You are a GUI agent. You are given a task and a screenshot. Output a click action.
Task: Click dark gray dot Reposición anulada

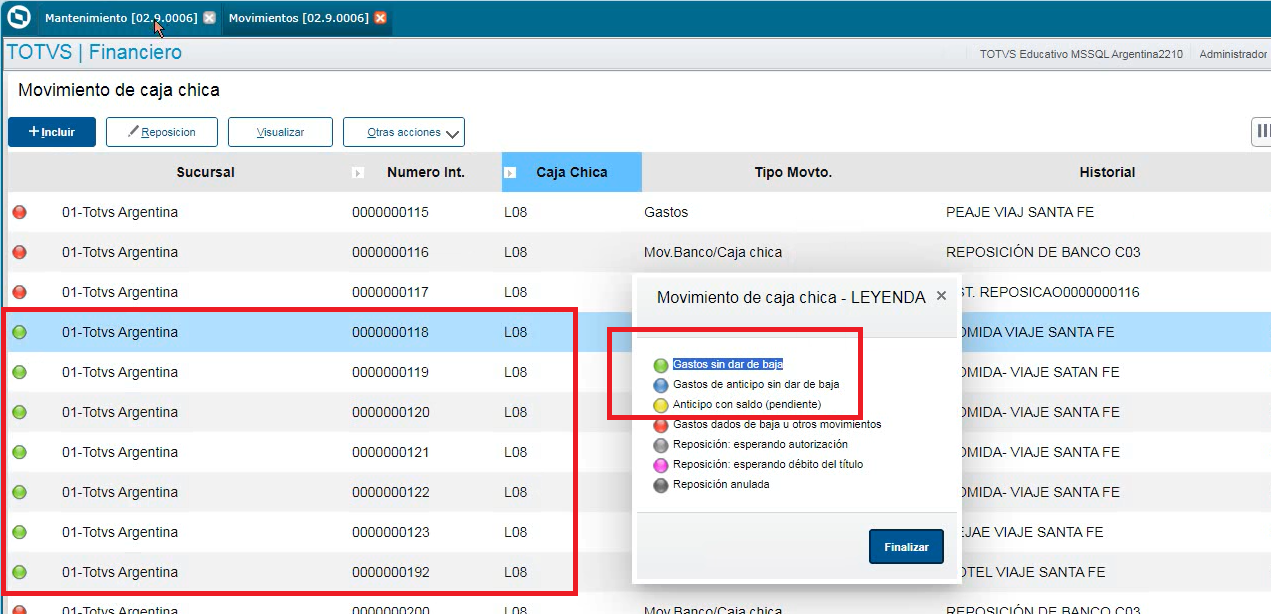point(660,485)
